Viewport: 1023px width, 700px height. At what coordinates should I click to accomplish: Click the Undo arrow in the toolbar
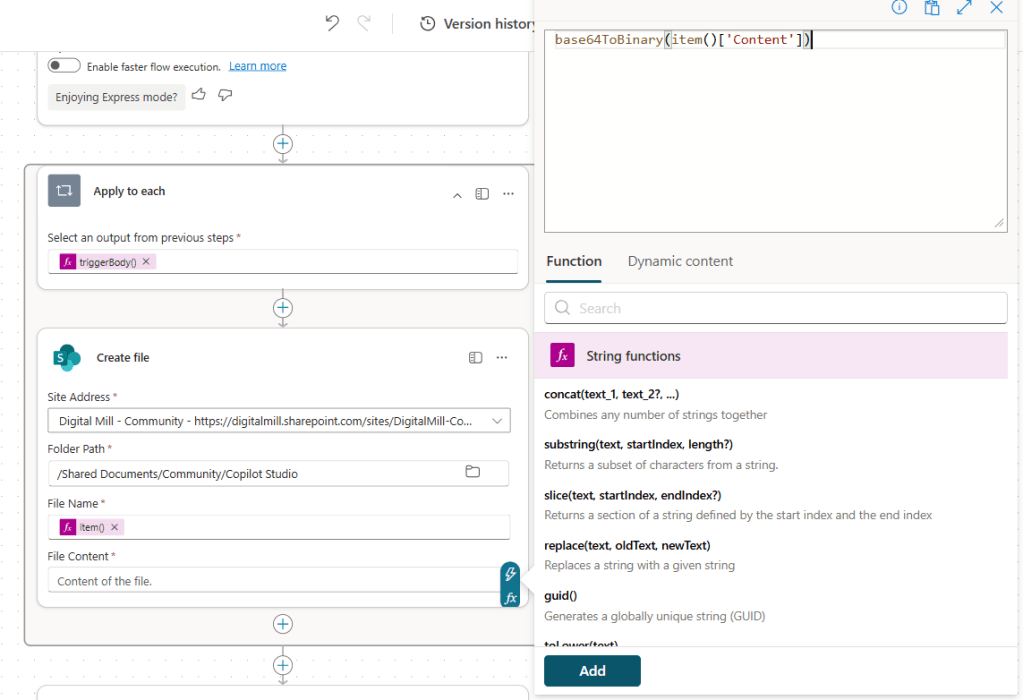point(332,22)
